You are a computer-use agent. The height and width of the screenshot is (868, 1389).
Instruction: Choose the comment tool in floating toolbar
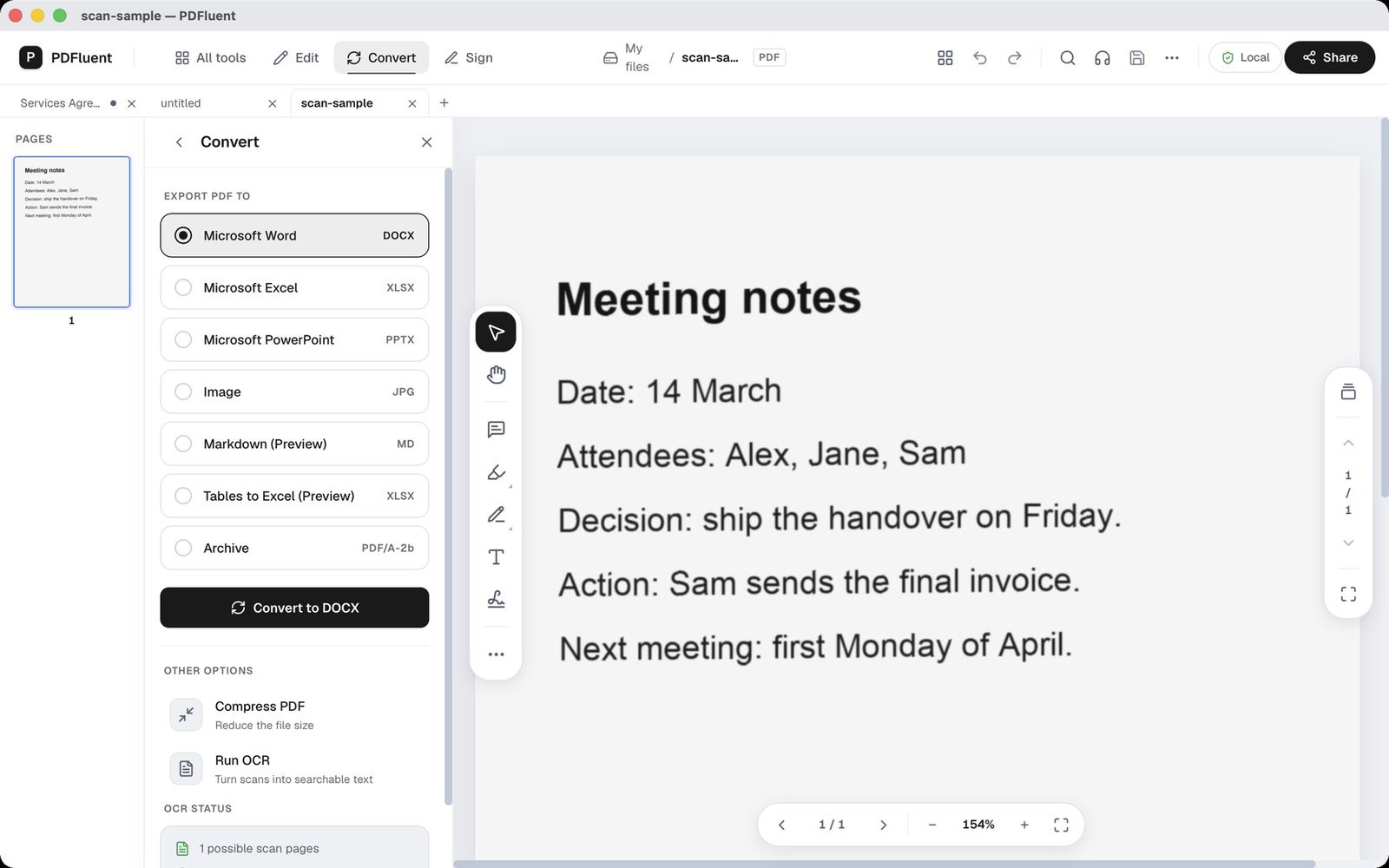[496, 430]
